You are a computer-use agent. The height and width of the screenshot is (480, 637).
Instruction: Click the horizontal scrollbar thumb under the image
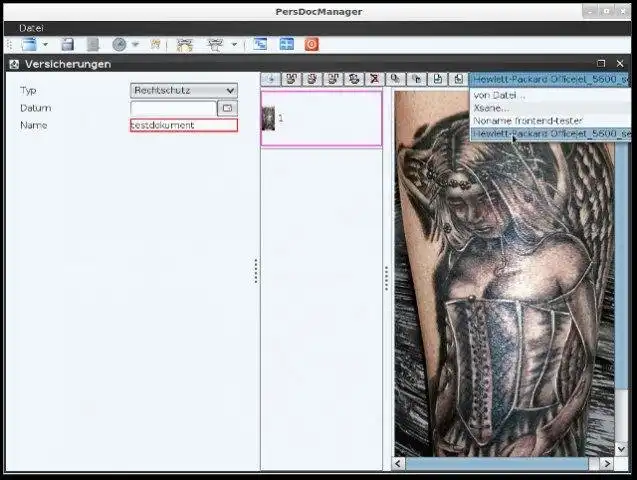click(497, 463)
